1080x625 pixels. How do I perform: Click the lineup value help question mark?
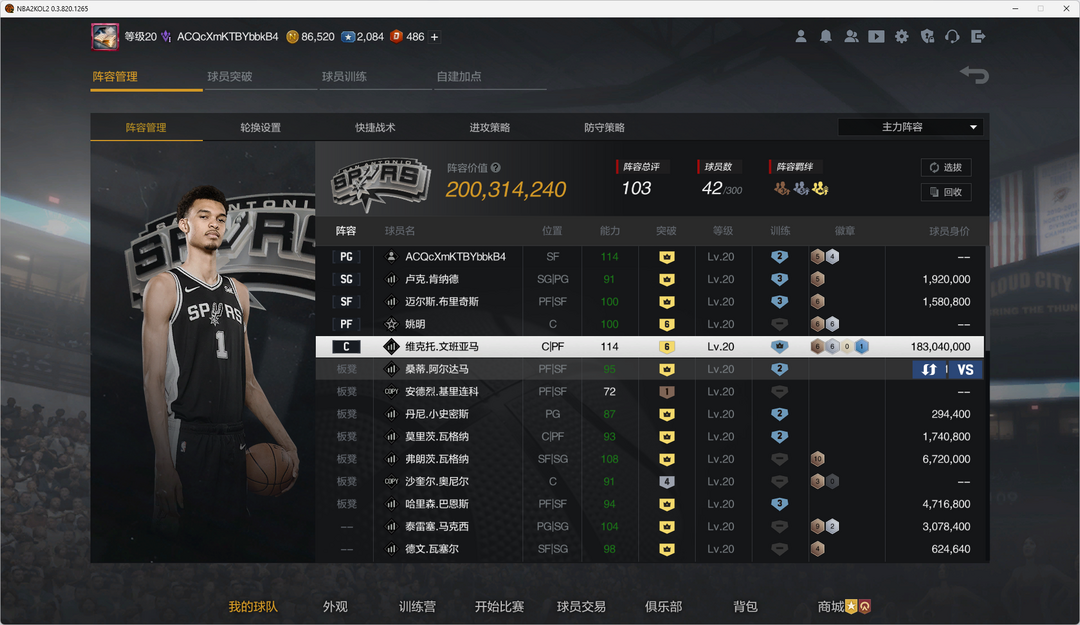click(x=496, y=167)
